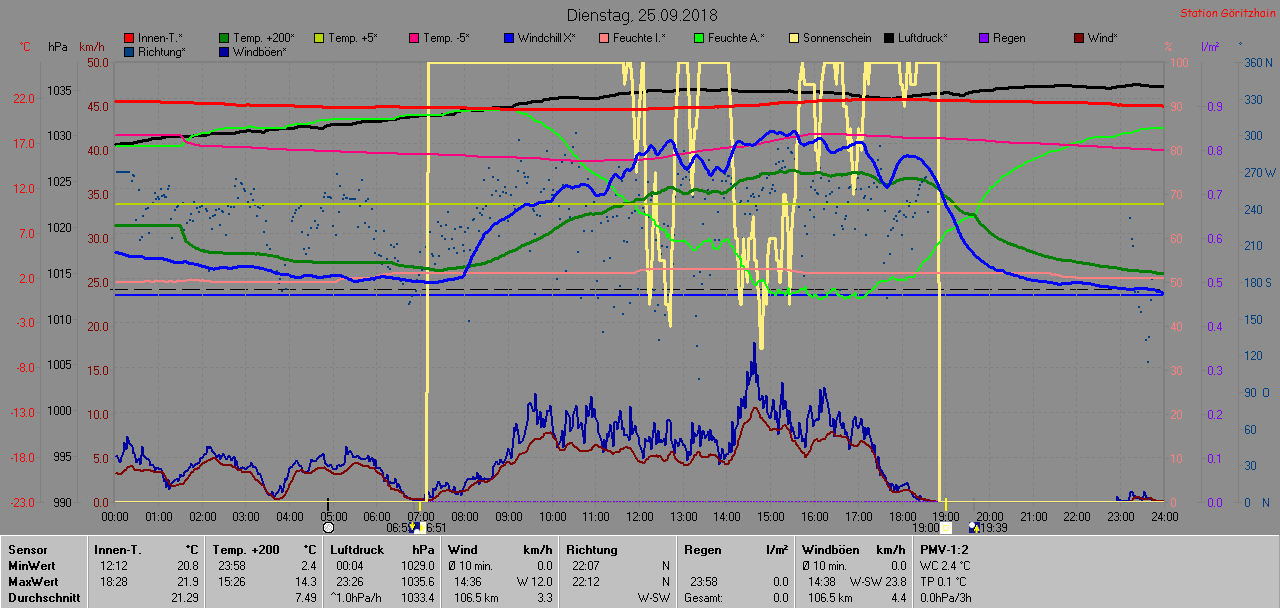
Task: Click the 15:26 maximum temperature time
Action: pos(231,581)
